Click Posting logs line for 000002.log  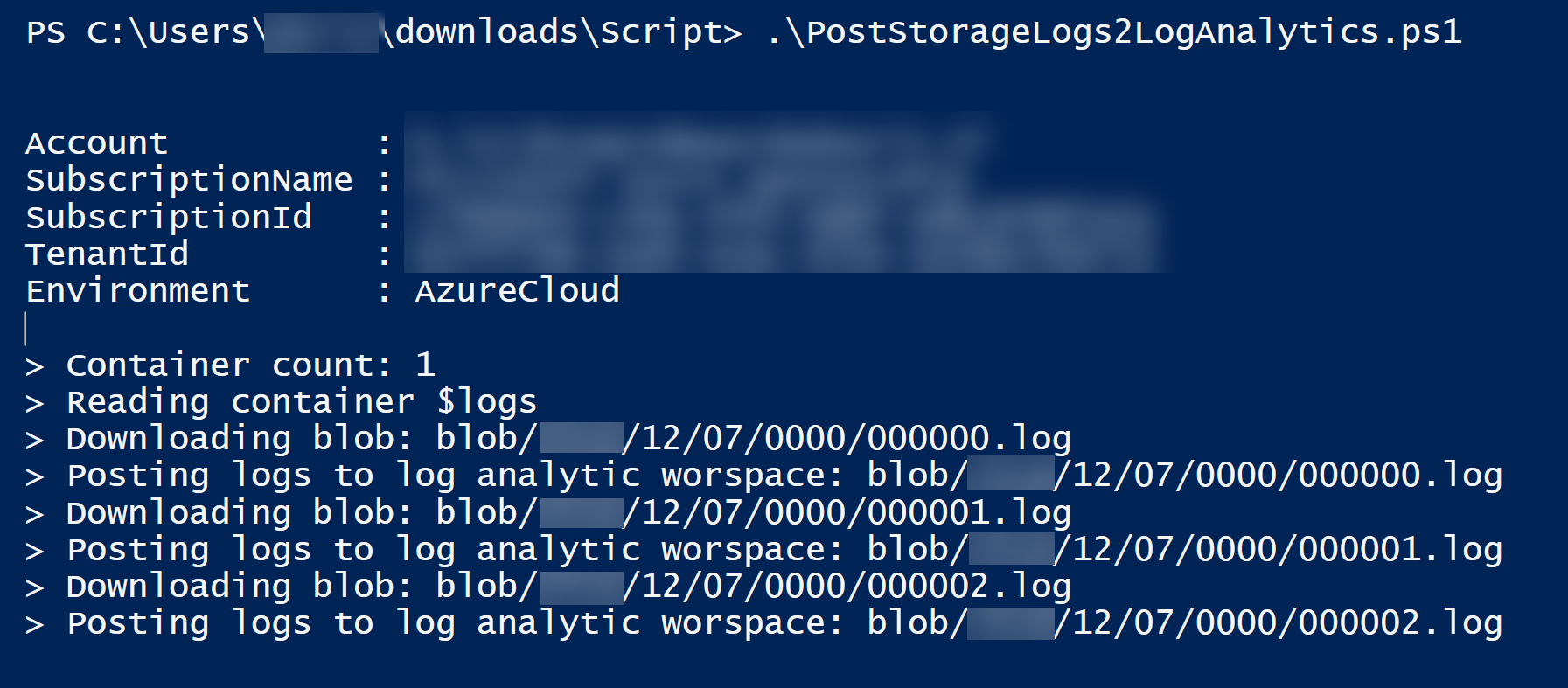[x=764, y=624]
